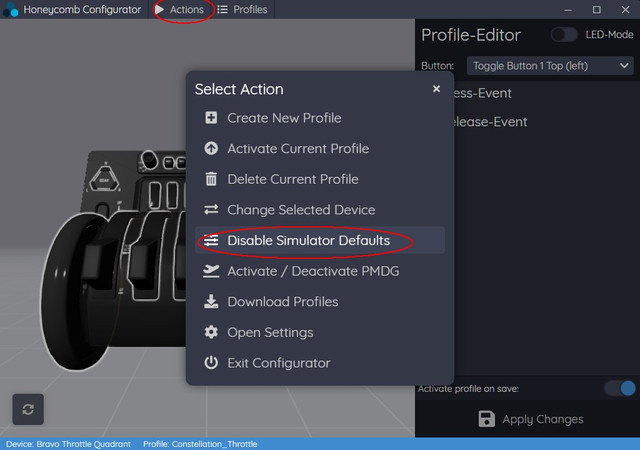Viewport: 640px width, 450px height.
Task: Toggle the LED-Mode switch
Action: point(564,35)
